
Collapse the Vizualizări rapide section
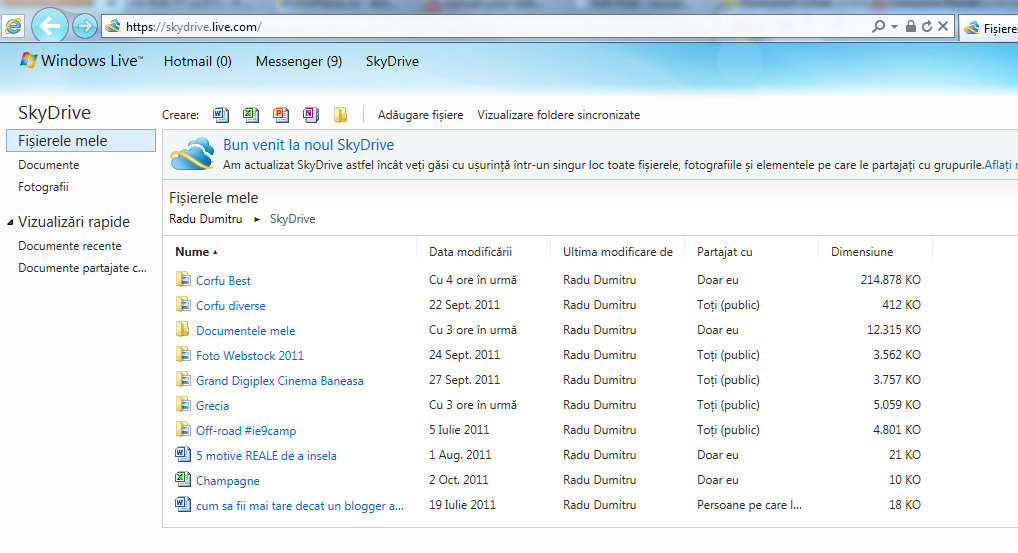point(10,223)
